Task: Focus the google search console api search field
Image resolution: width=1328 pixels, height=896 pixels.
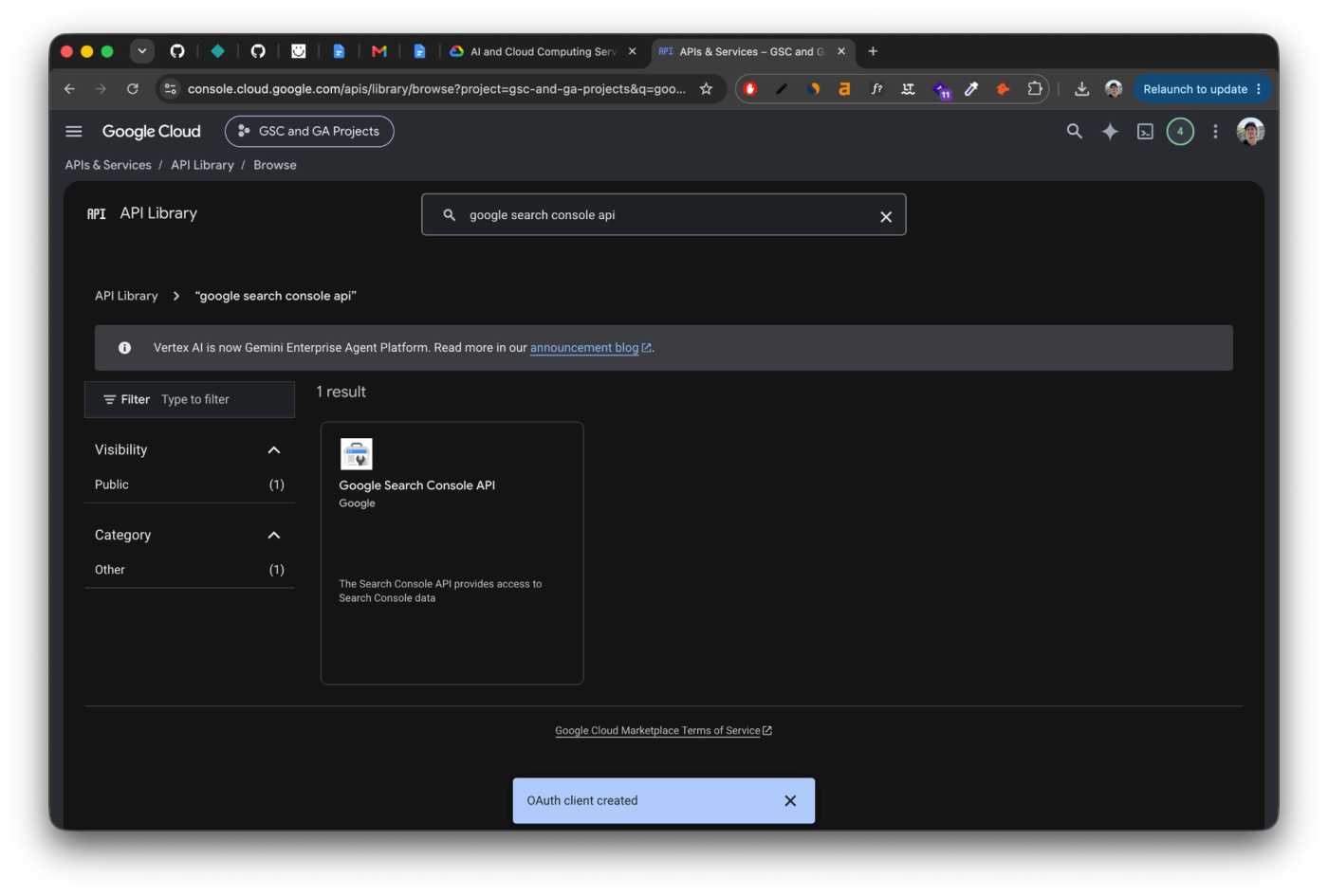Action: pos(664,215)
